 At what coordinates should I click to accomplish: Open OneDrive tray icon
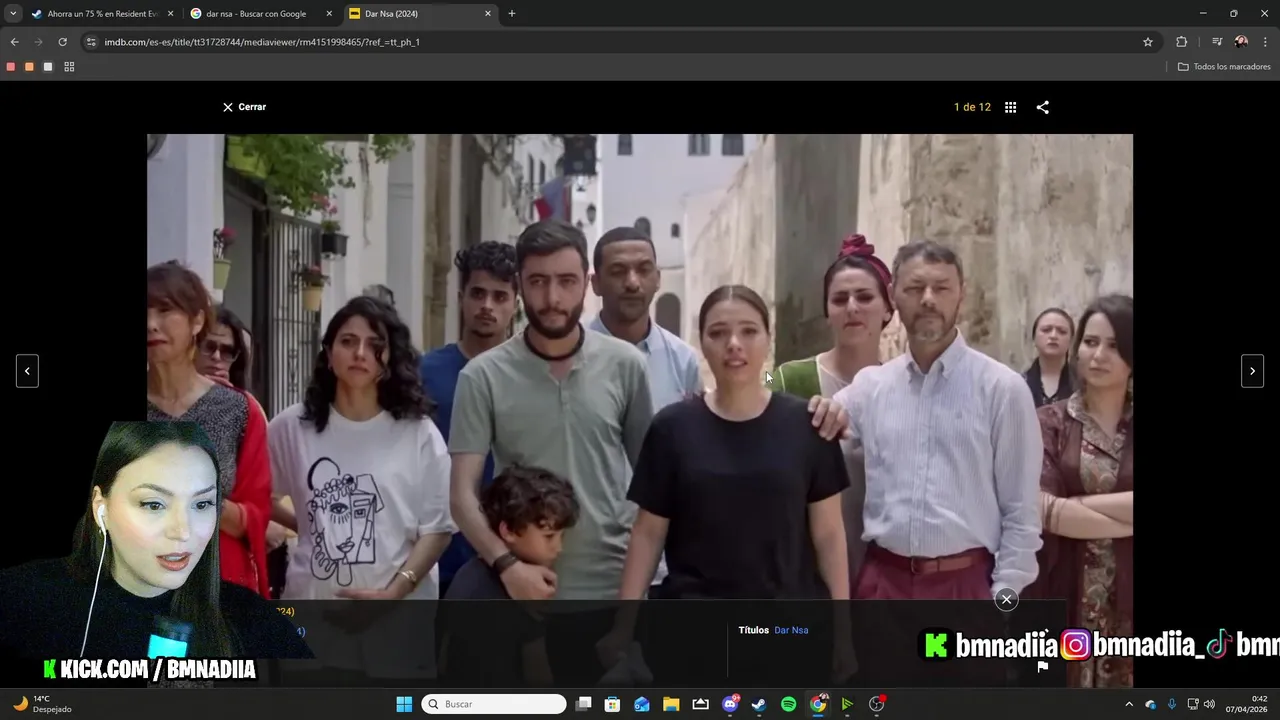(1150, 704)
